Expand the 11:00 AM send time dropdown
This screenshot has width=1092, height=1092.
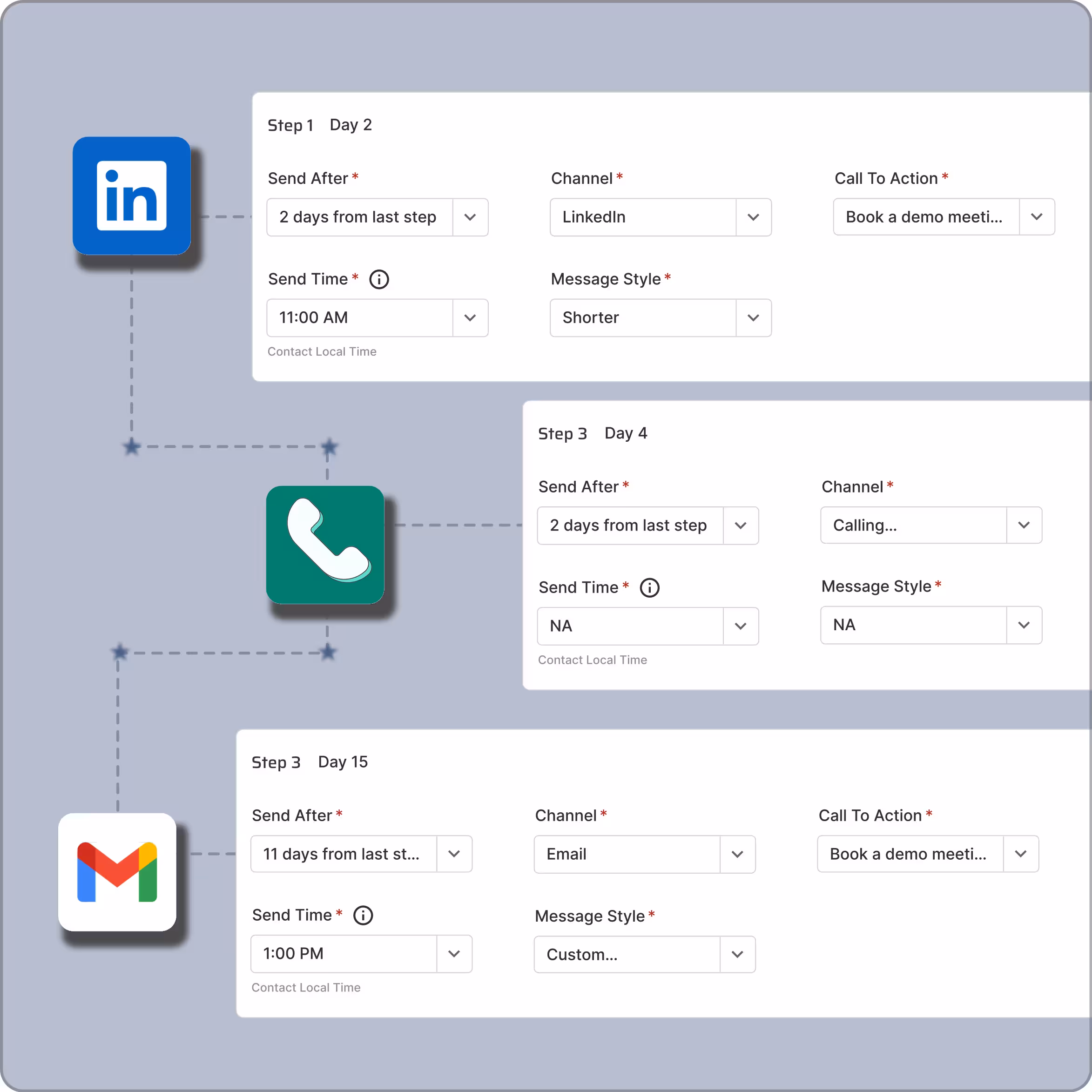470,317
